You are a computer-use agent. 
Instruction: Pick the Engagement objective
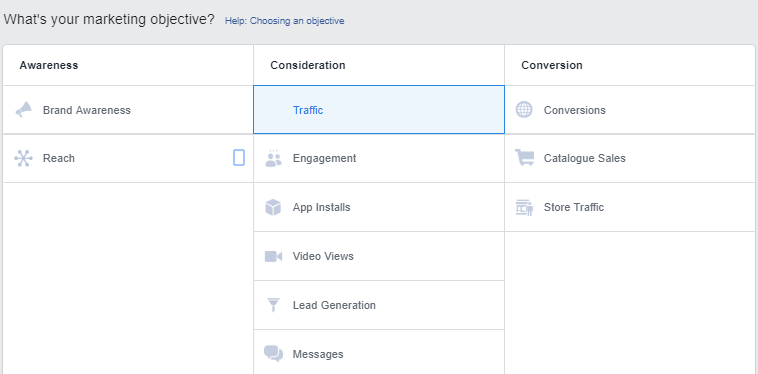(x=379, y=158)
